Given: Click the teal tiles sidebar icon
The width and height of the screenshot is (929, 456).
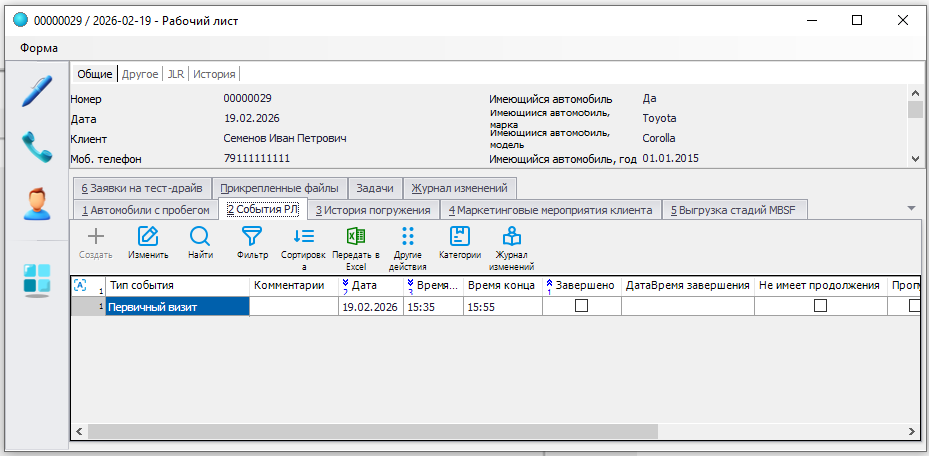Looking at the screenshot, I should click(36, 279).
